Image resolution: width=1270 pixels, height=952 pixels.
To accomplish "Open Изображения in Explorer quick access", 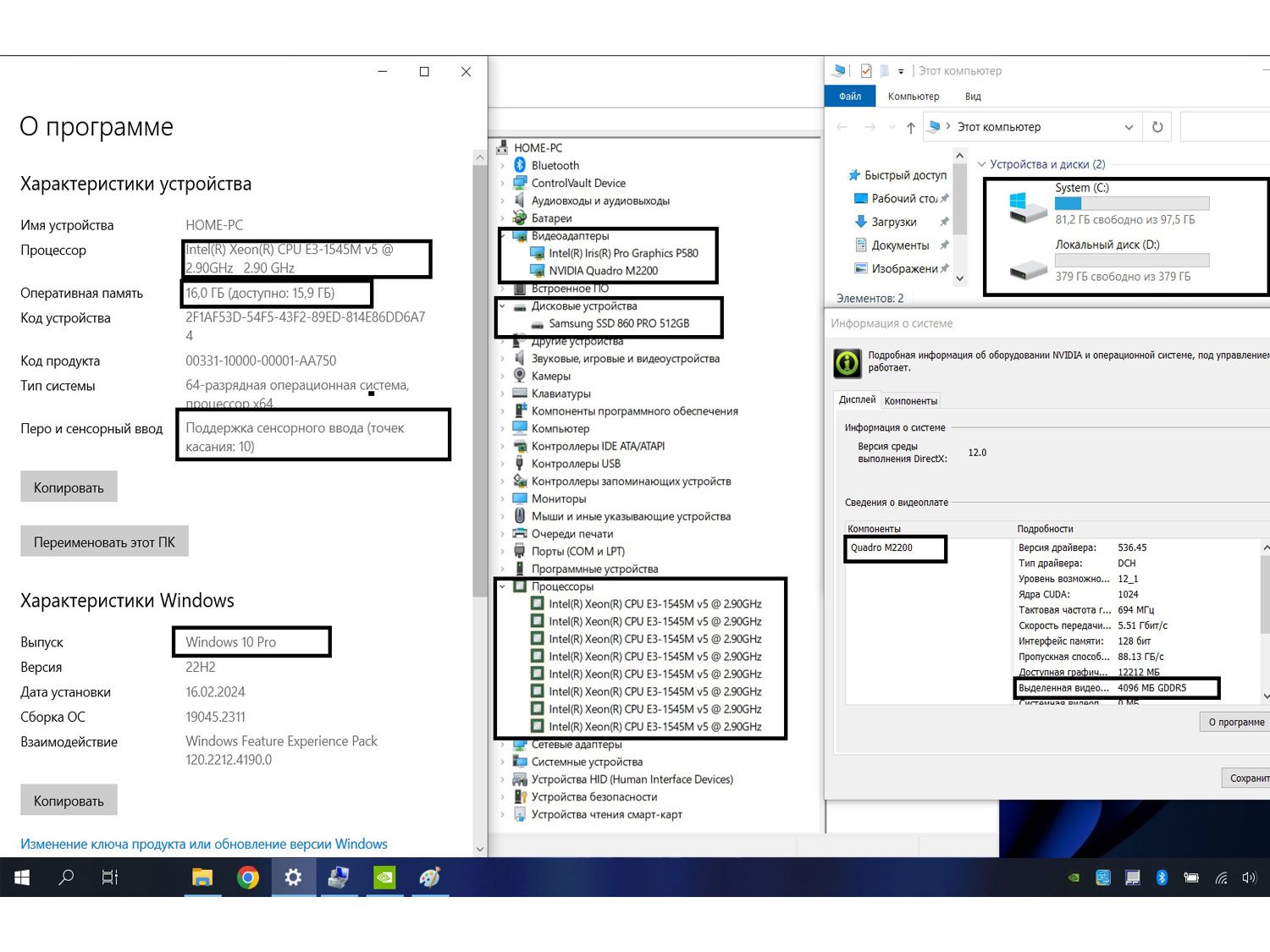I will pos(903,269).
